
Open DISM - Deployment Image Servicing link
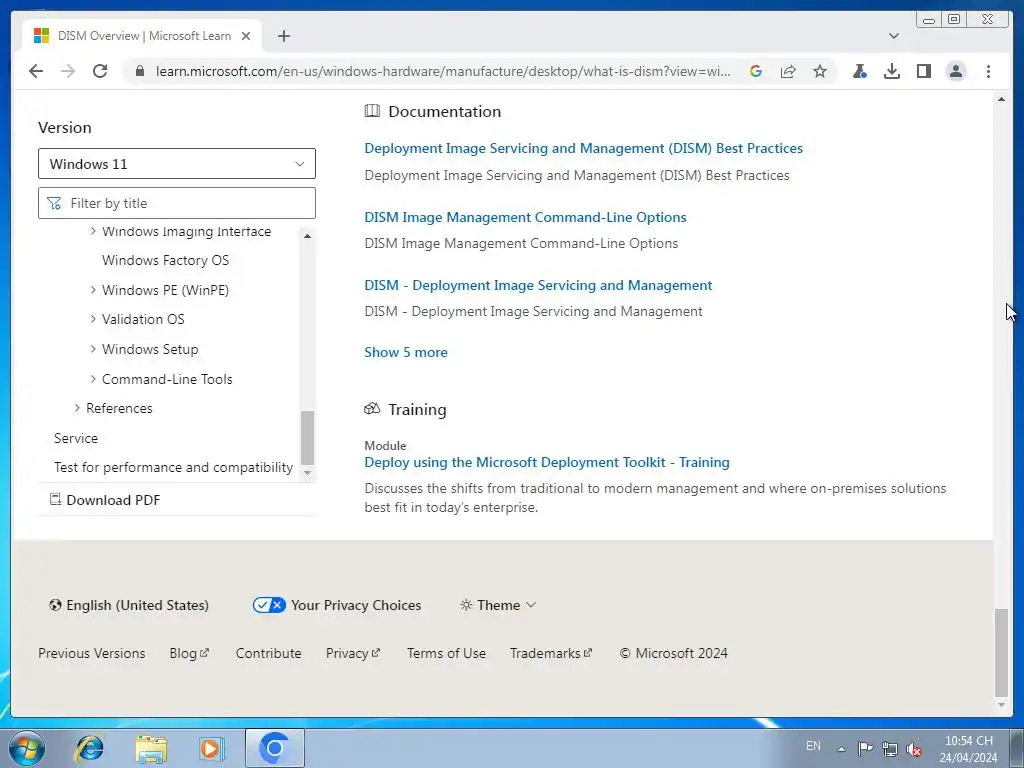coord(538,285)
